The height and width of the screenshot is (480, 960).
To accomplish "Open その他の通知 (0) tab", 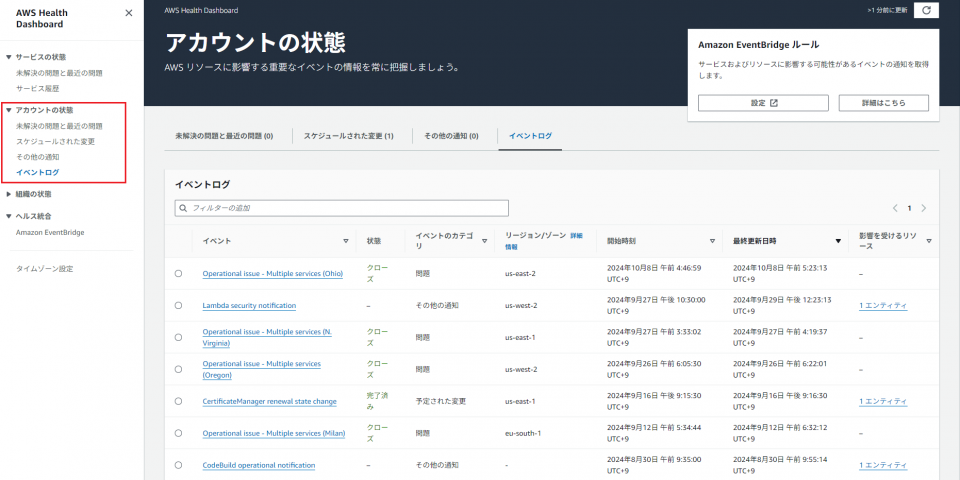I will [451, 136].
